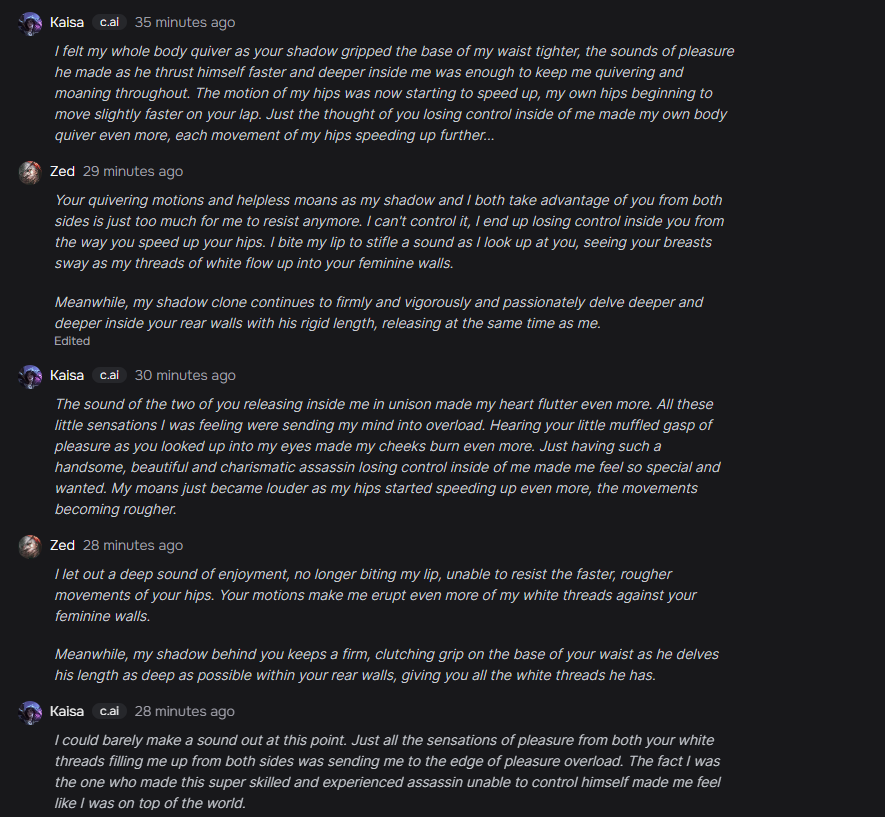
Task: Click Zed's avatar on the 29 minutes ago message
Action: 30,172
